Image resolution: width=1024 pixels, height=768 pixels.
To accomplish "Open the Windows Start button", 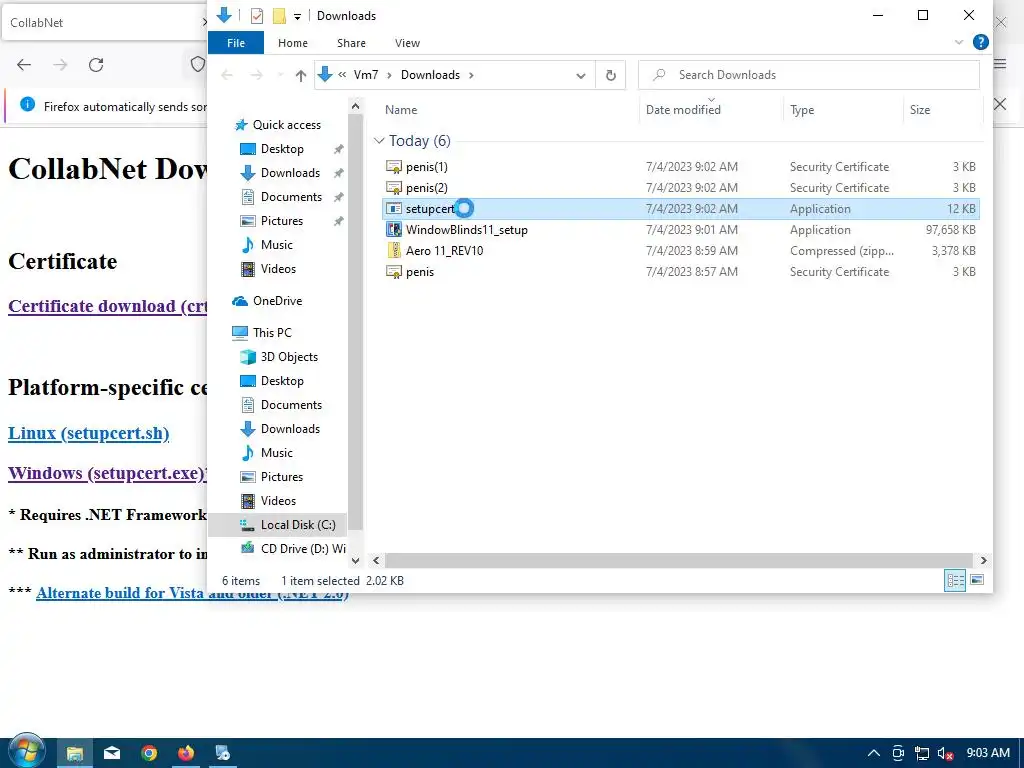I will coord(26,752).
